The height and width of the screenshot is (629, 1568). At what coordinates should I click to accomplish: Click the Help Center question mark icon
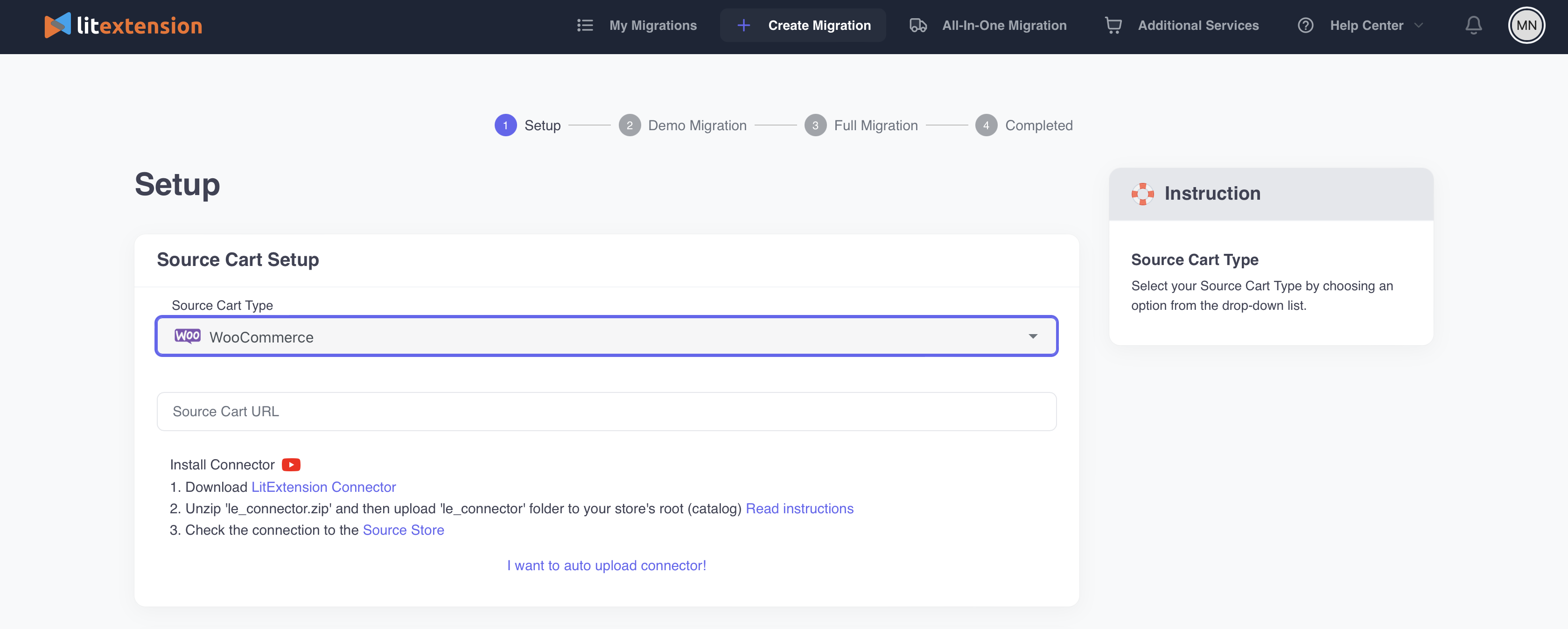click(x=1306, y=25)
